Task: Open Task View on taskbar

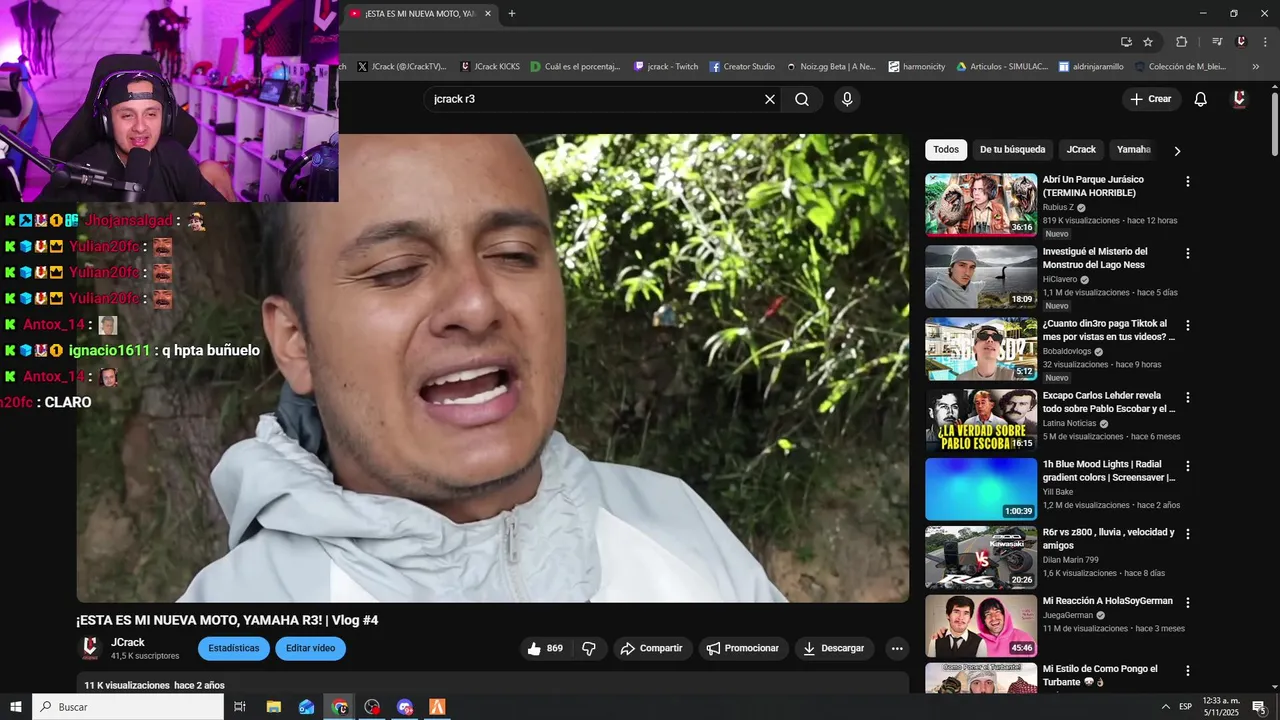Action: tap(240, 707)
